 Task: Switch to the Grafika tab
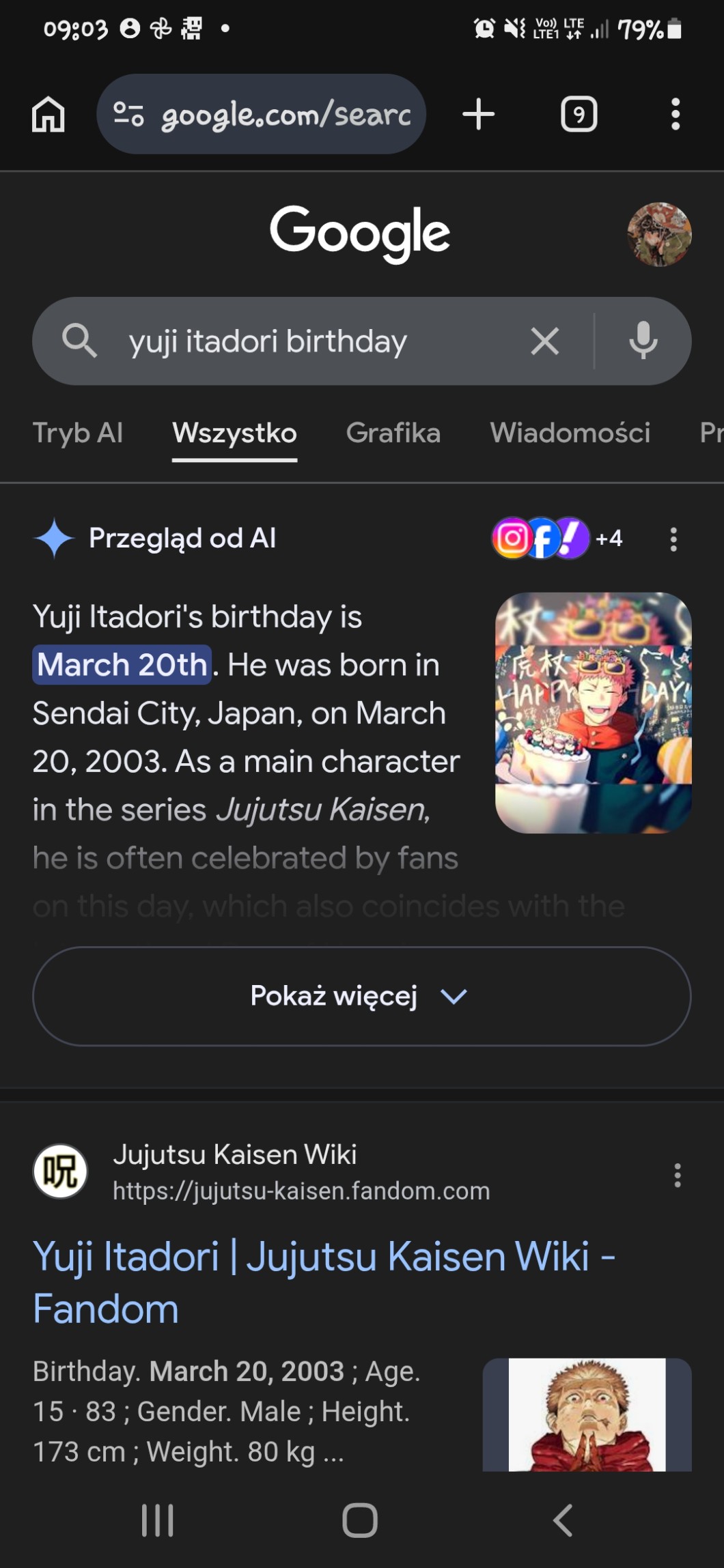pyautogui.click(x=393, y=433)
